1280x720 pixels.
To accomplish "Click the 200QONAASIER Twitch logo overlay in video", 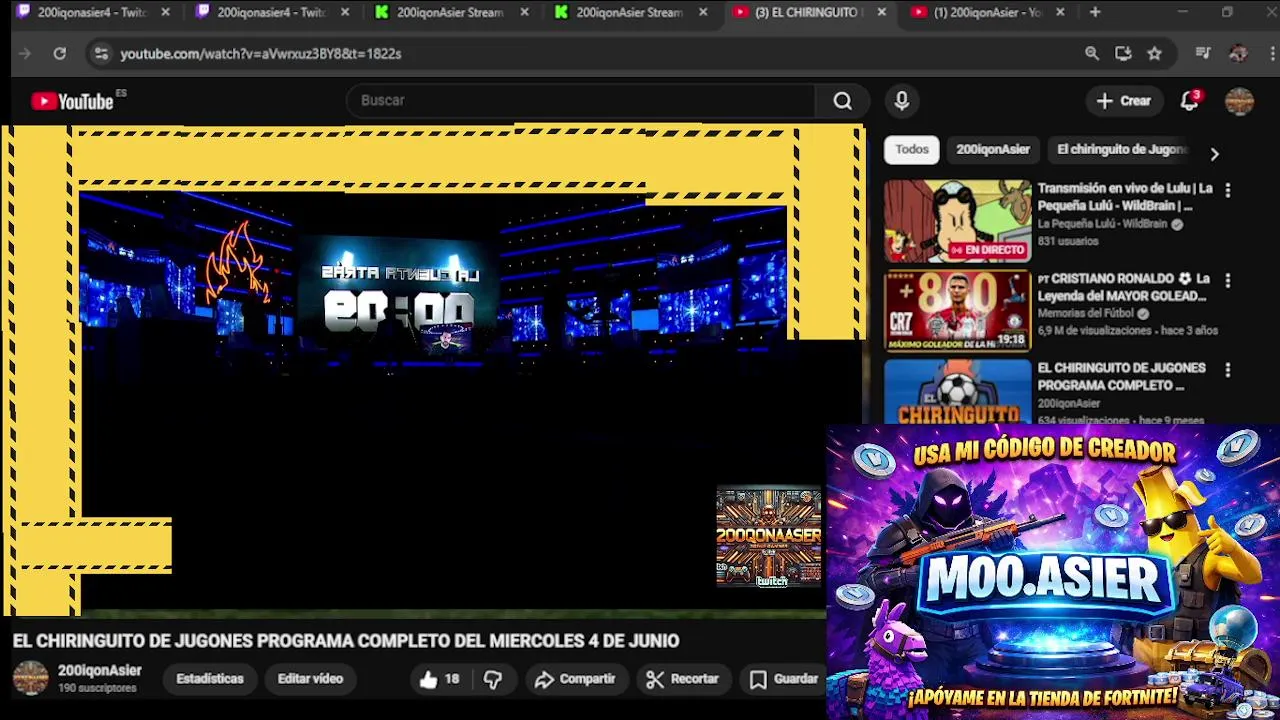I will [769, 537].
